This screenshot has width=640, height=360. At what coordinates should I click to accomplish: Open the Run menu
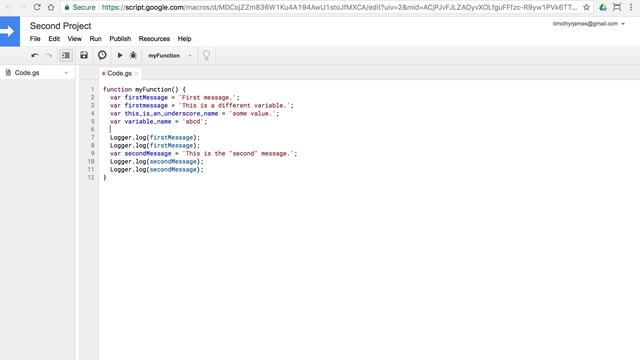[x=95, y=39]
